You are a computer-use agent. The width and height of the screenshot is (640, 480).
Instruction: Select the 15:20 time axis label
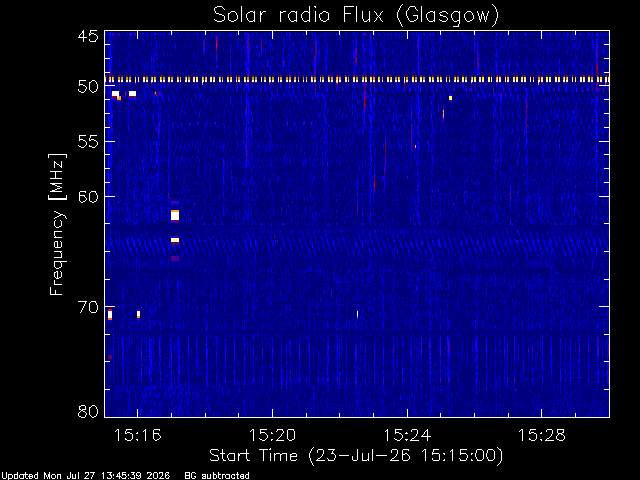click(272, 435)
